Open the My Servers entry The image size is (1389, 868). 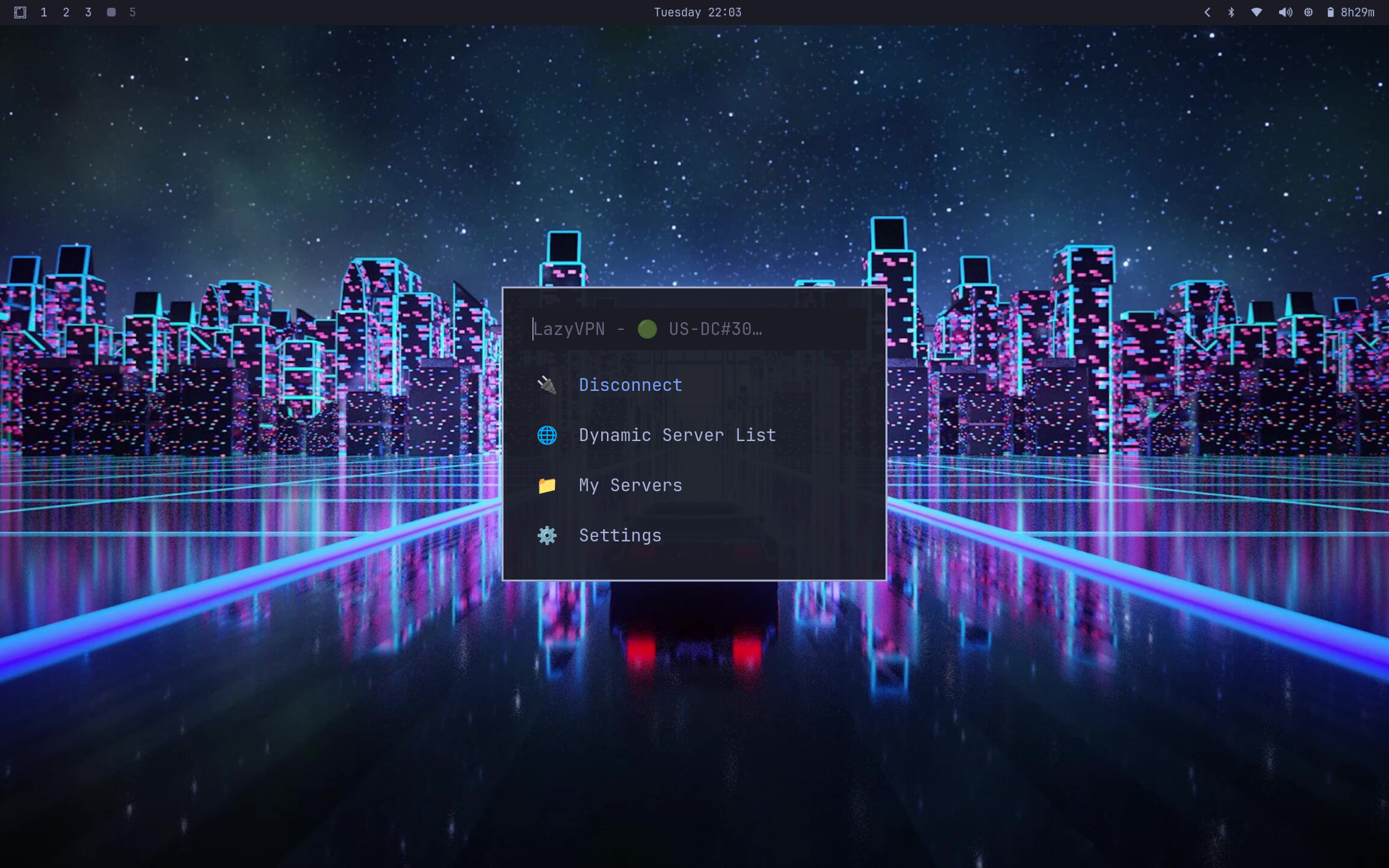[630, 485]
